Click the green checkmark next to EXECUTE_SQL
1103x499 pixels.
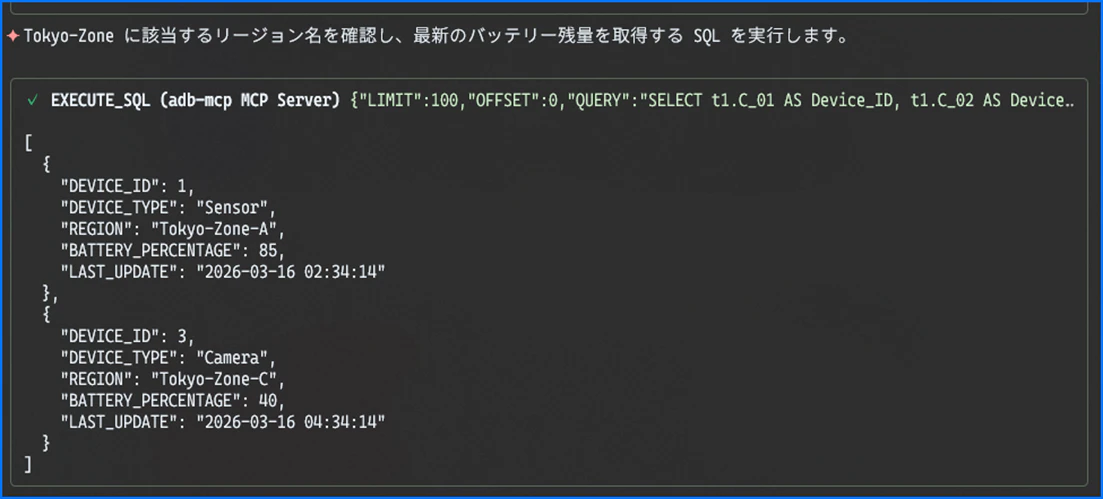tap(32, 101)
